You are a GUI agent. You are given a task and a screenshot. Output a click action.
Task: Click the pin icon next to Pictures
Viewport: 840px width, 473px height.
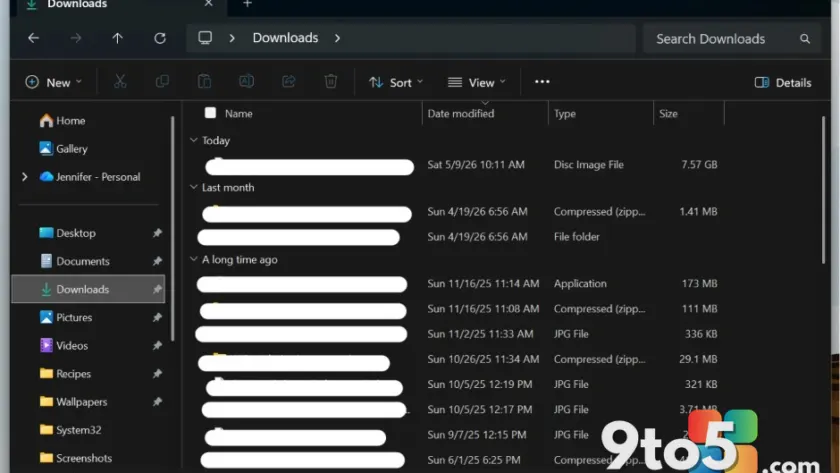(157, 317)
